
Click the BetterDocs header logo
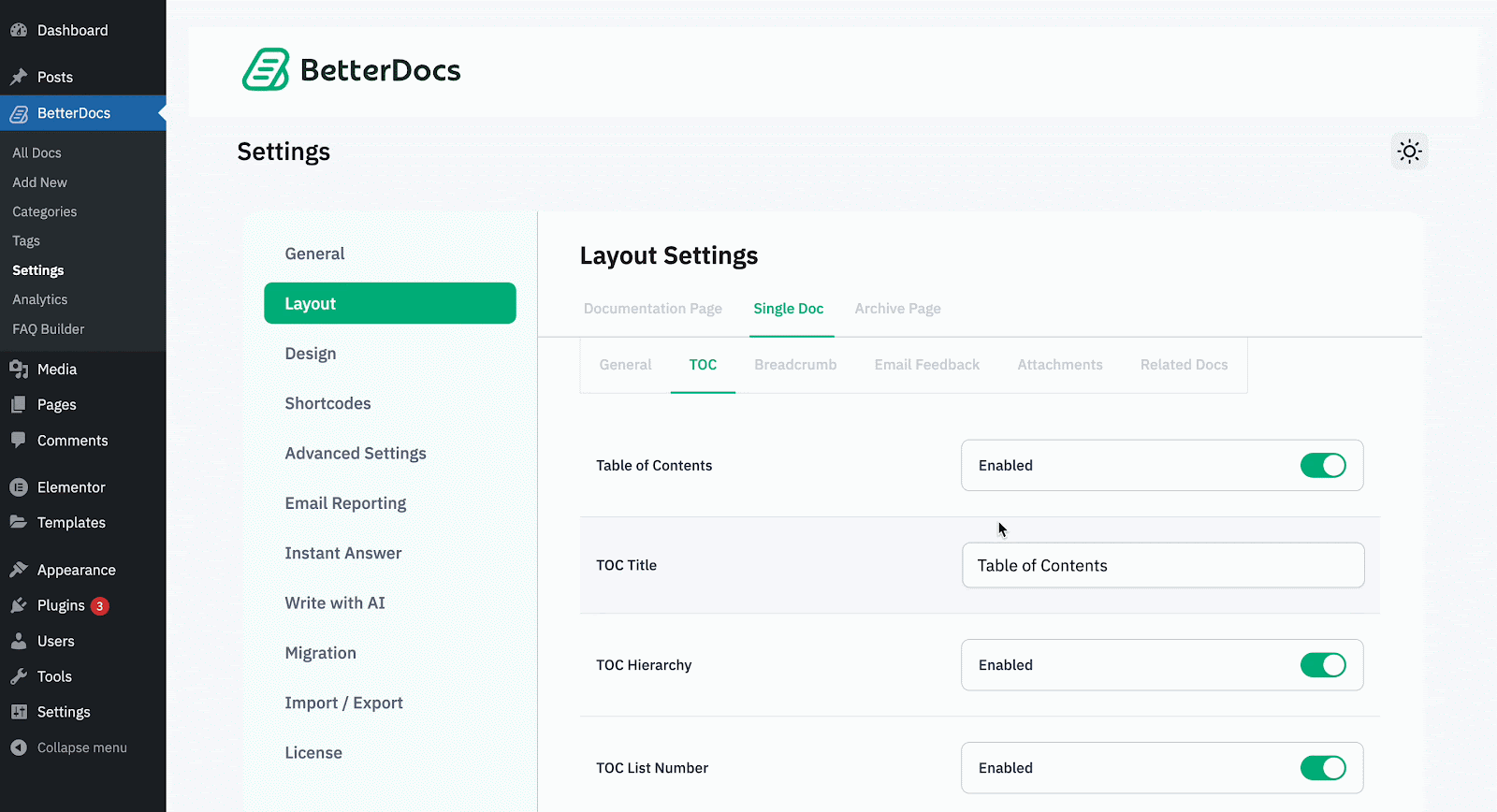tap(351, 70)
